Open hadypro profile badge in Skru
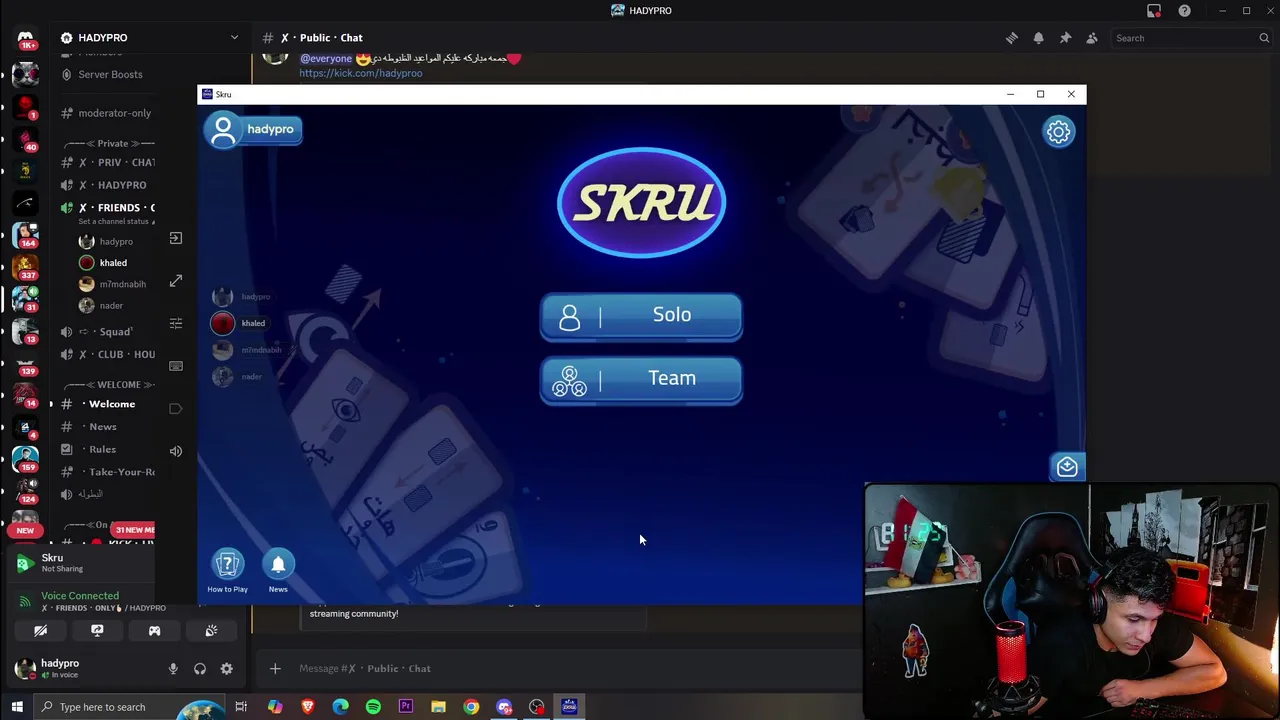This screenshot has height=720, width=1280. (253, 130)
